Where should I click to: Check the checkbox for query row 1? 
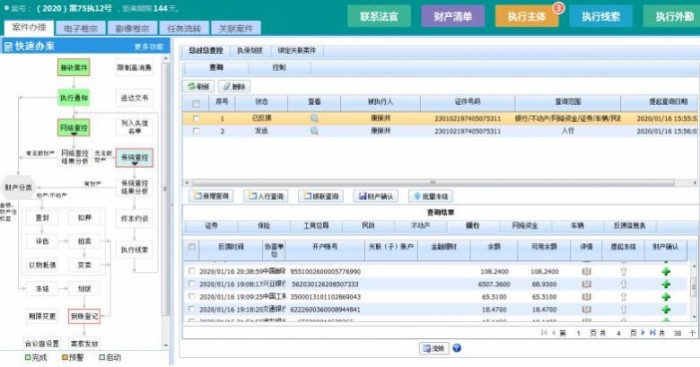pyautogui.click(x=196, y=118)
